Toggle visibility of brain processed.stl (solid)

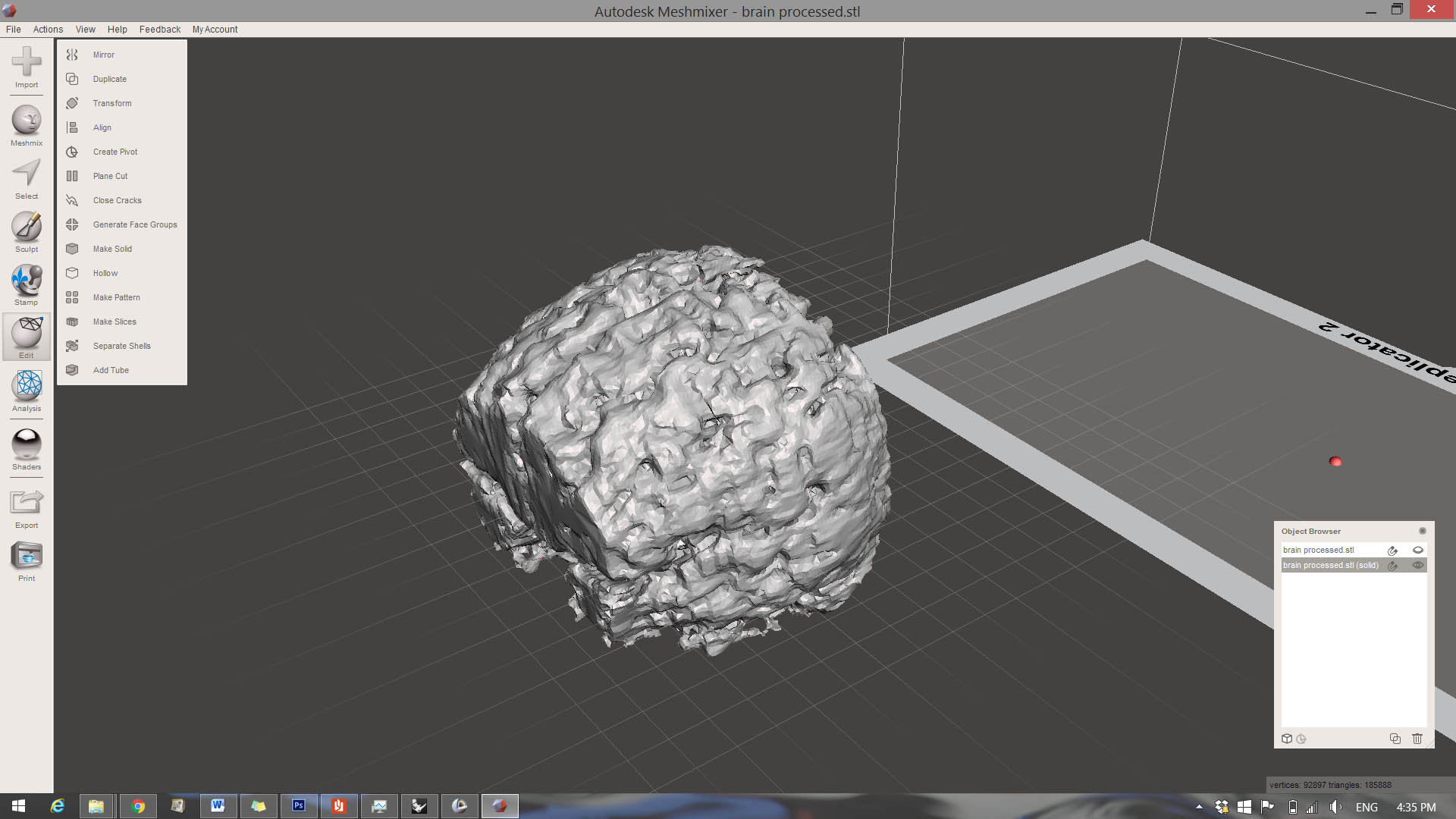pos(1417,565)
